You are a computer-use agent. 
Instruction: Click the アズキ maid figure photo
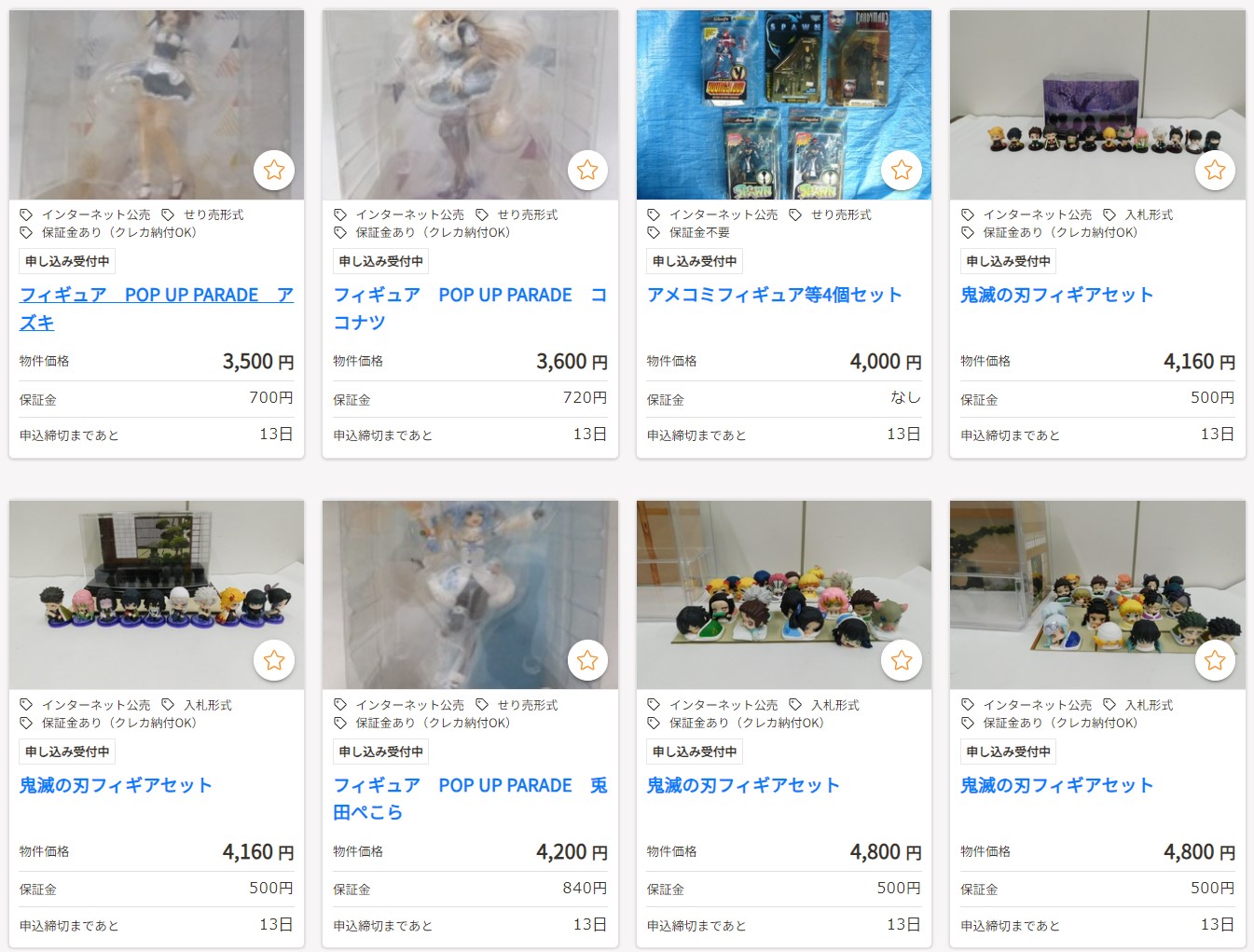[157, 104]
